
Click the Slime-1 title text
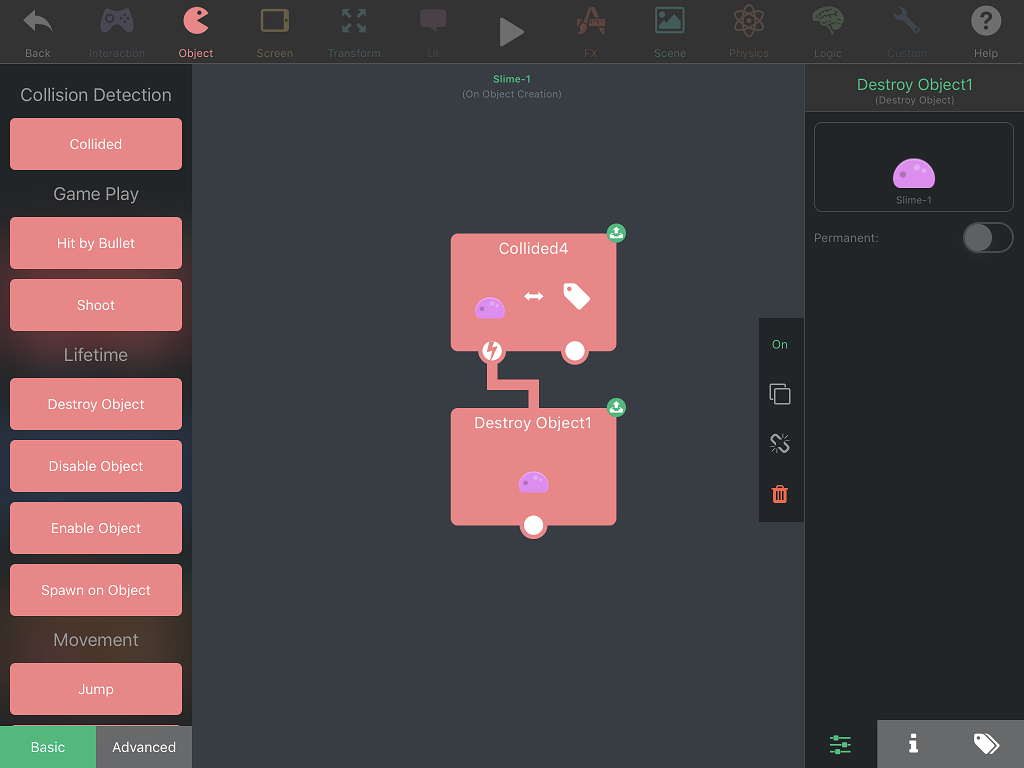coord(511,79)
